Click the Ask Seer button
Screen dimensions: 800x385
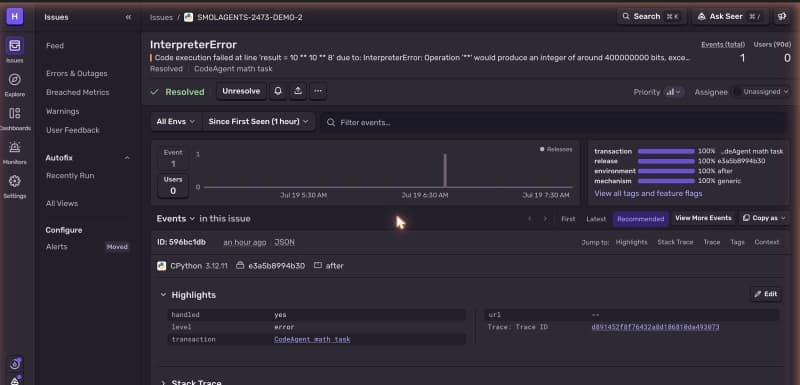pyautogui.click(x=731, y=17)
